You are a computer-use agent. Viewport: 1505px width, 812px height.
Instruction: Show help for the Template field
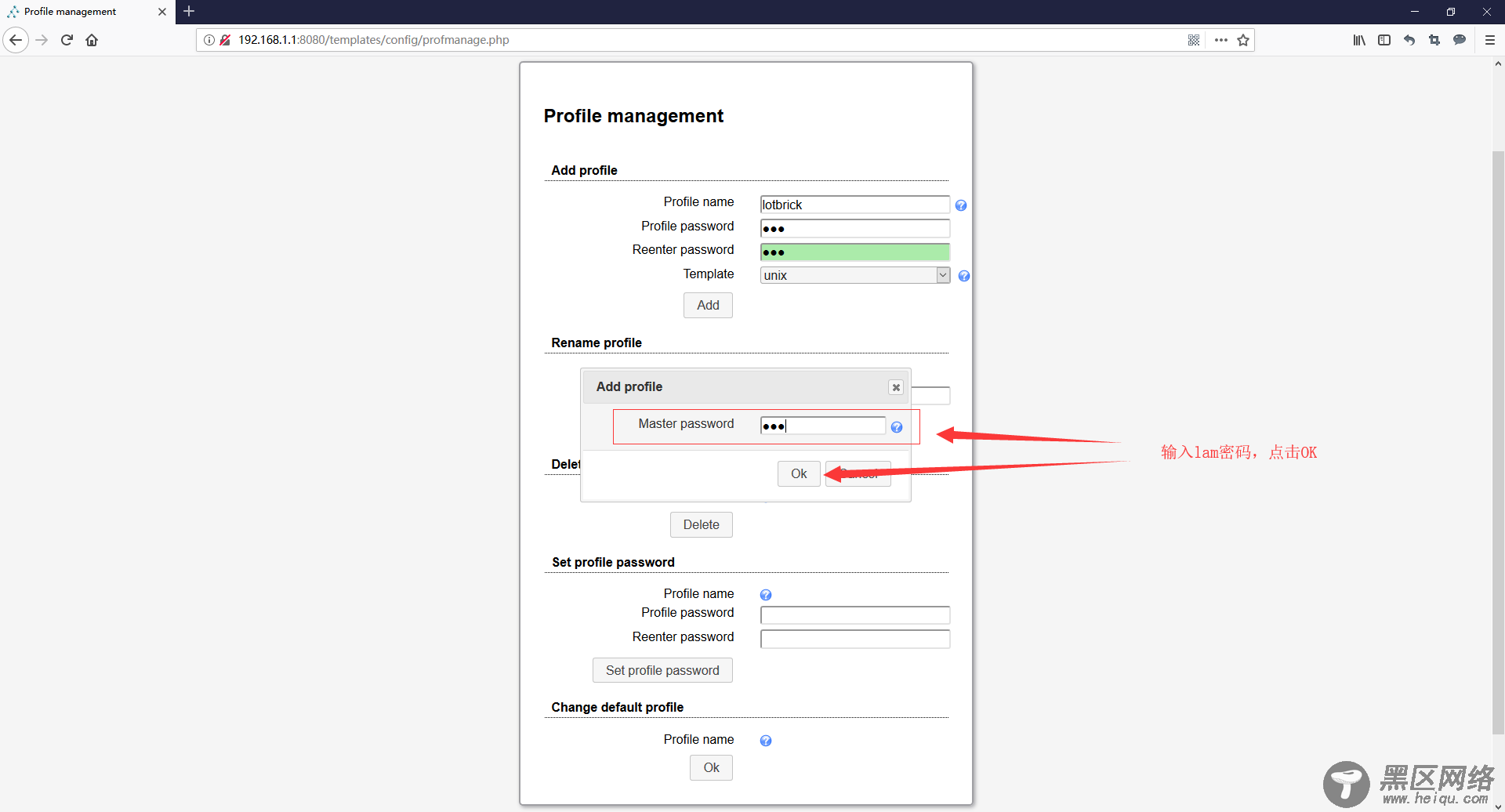click(964, 276)
